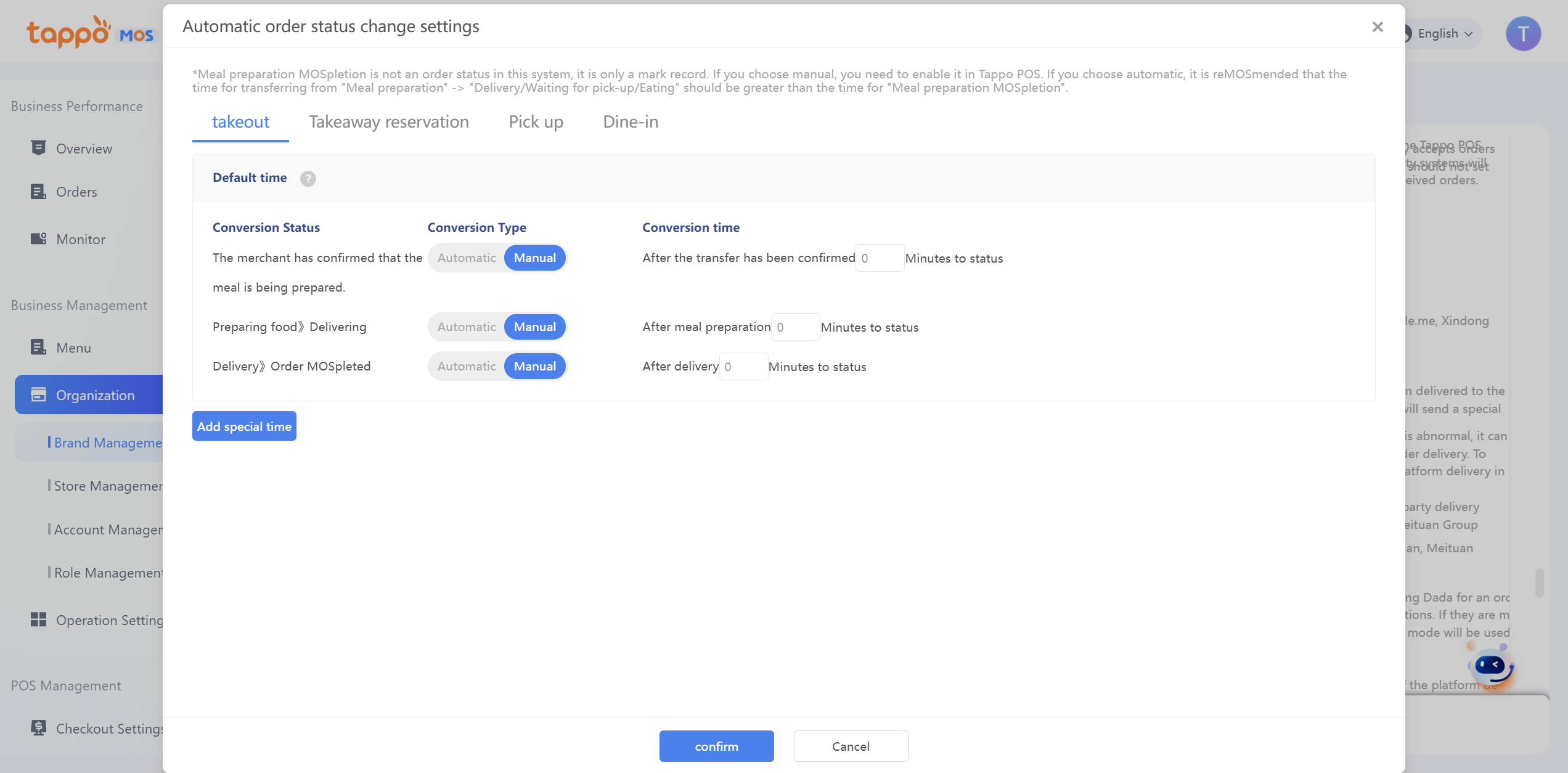Screen dimensions: 1568x773
Task: Switch to the Dine-in tab
Action: [x=630, y=122]
